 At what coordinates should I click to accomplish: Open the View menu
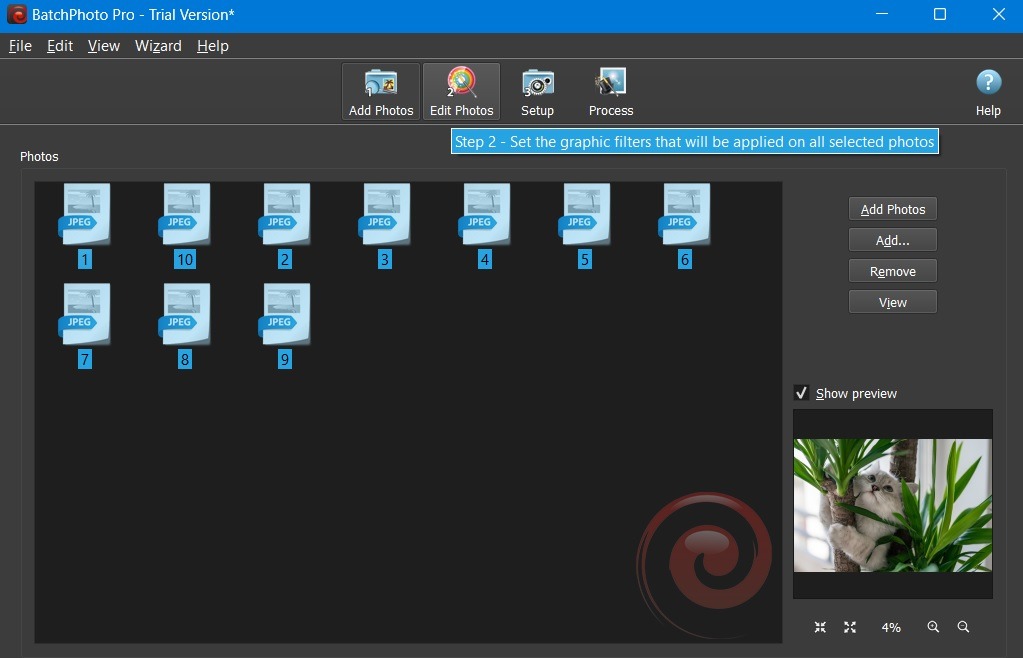[x=103, y=45]
